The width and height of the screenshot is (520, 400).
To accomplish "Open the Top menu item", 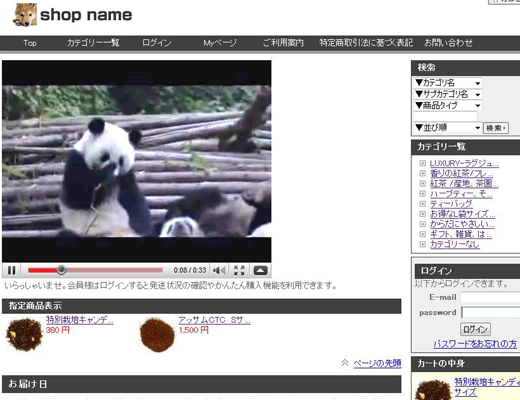I will pos(30,43).
